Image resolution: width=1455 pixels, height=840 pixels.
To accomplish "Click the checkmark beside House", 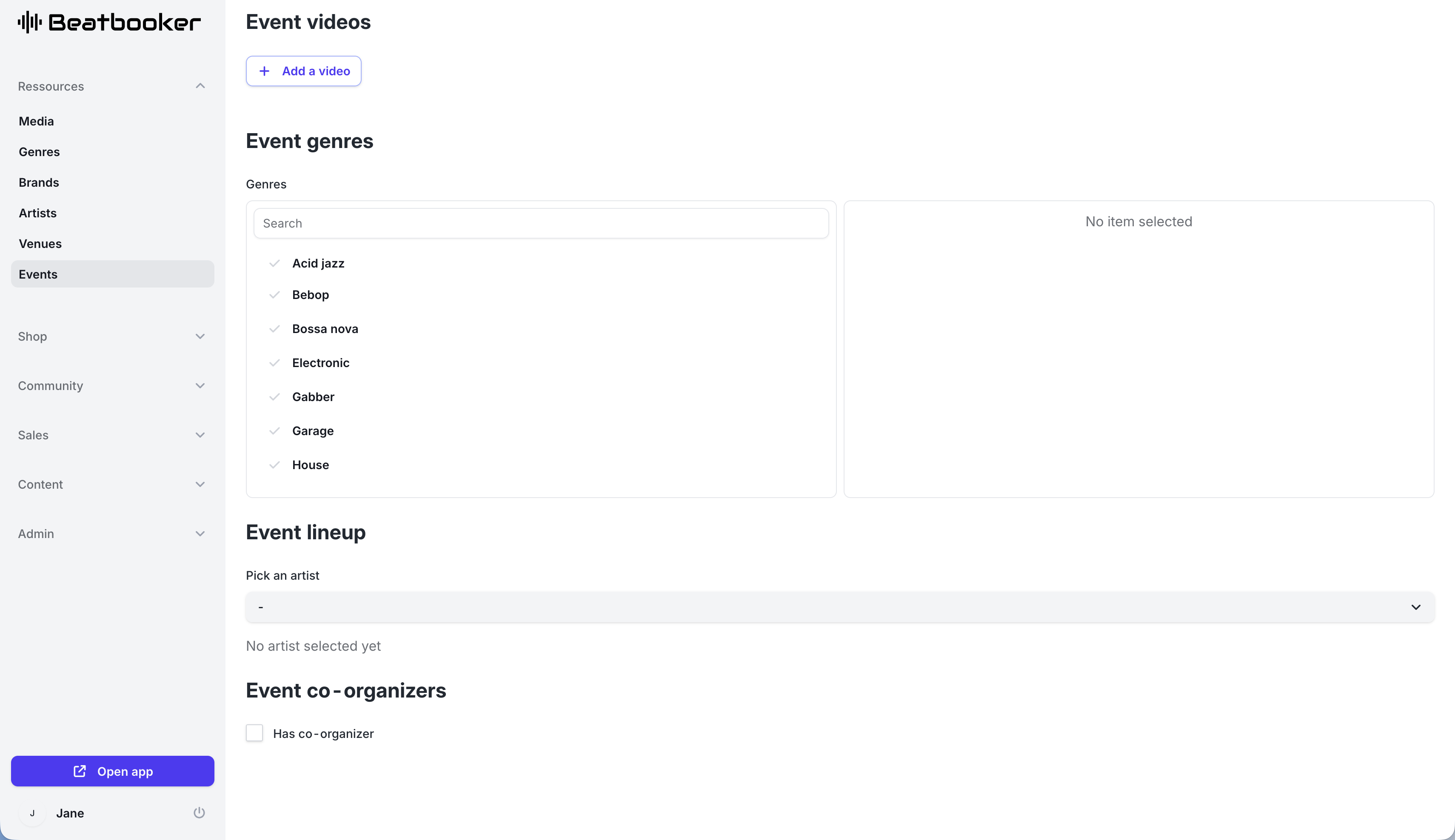I will 274,465.
